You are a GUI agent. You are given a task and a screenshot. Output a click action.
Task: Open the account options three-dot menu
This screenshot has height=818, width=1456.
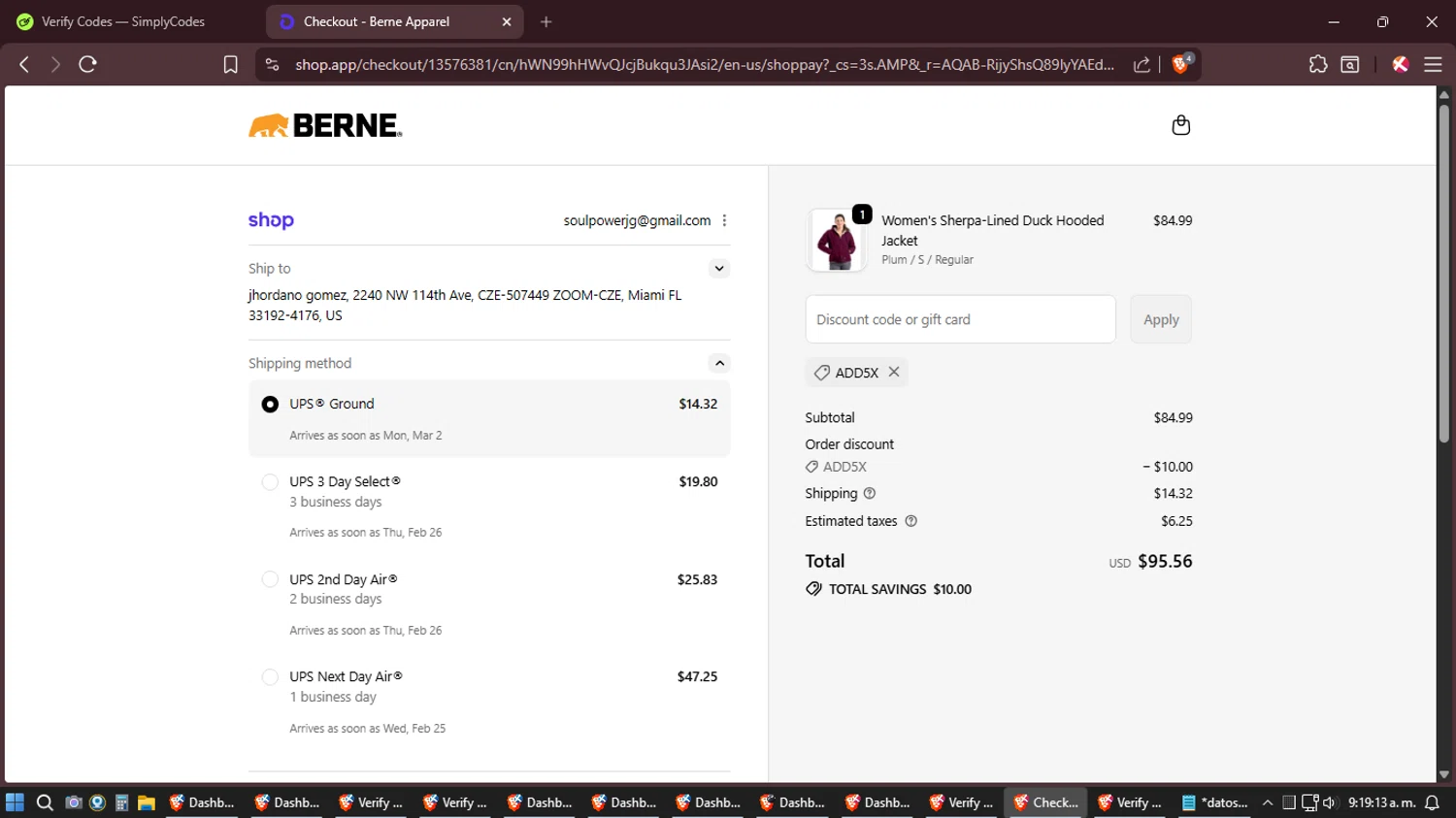pos(724,220)
